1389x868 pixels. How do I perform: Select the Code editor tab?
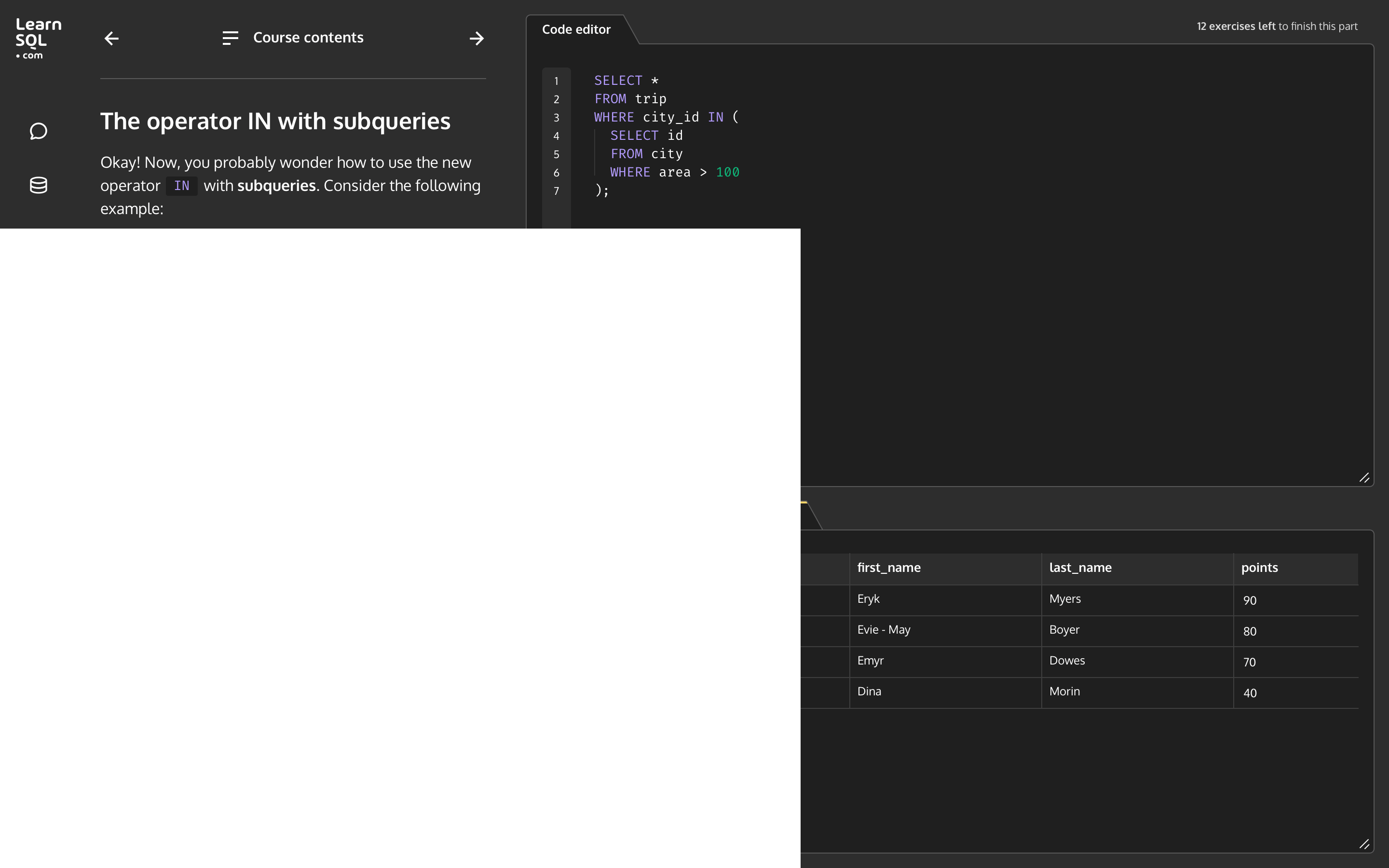coord(576,29)
